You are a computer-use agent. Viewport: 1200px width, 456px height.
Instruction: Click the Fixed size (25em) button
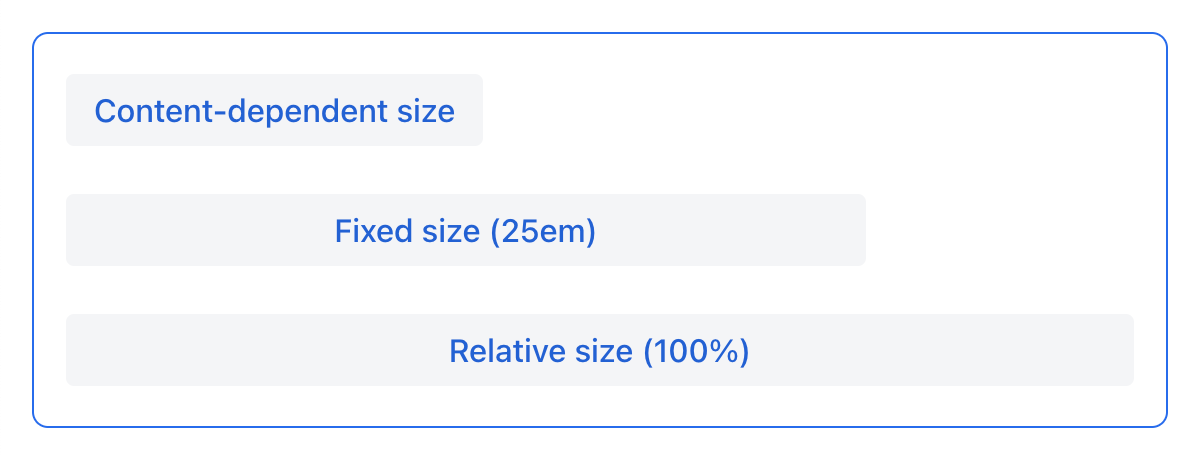[465, 231]
